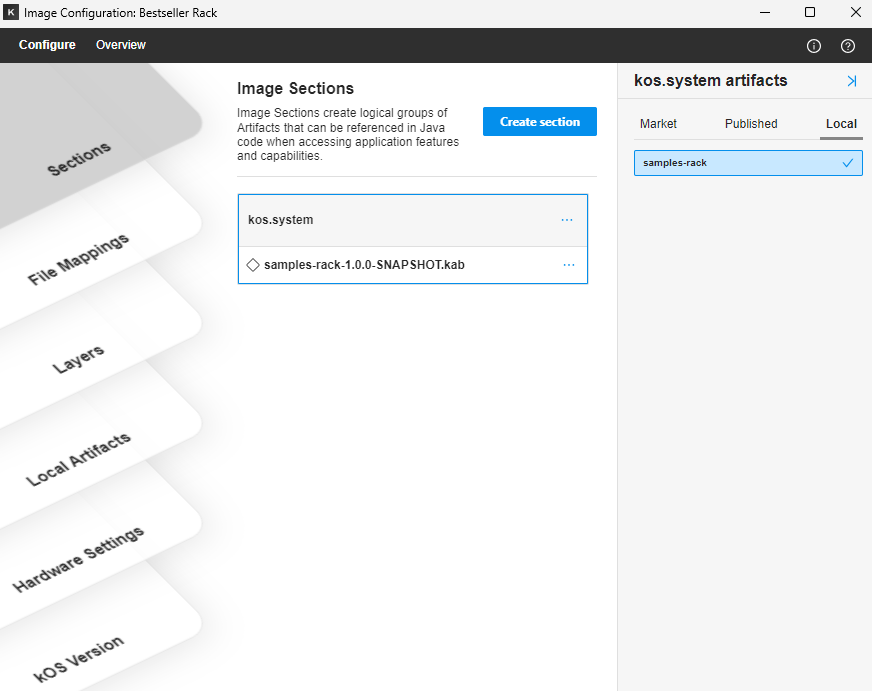This screenshot has height=691, width=872.
Task: Open the Layers sidebar card
Action: [78, 359]
